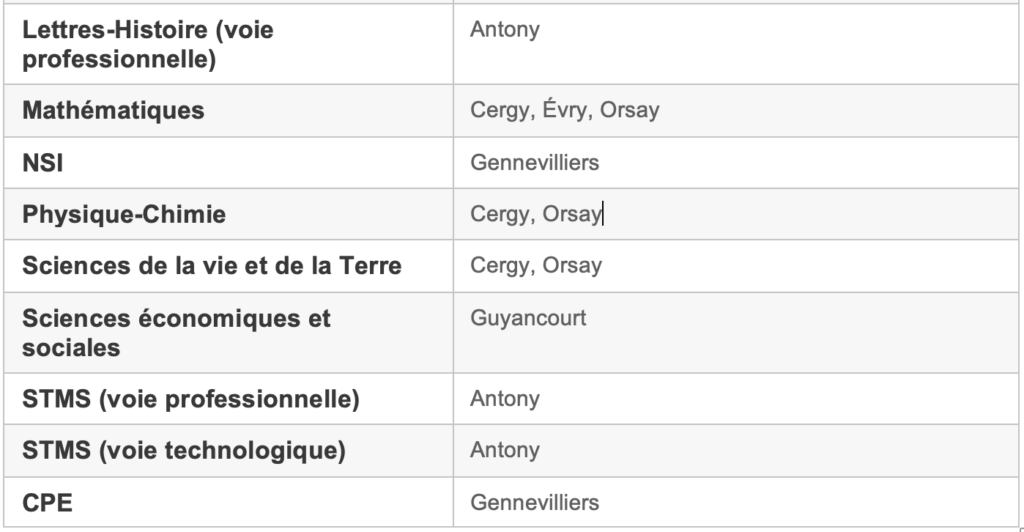The width and height of the screenshot is (1024, 532).
Task: Click Cergy in the Physique-Chimie row
Action: 499,214
